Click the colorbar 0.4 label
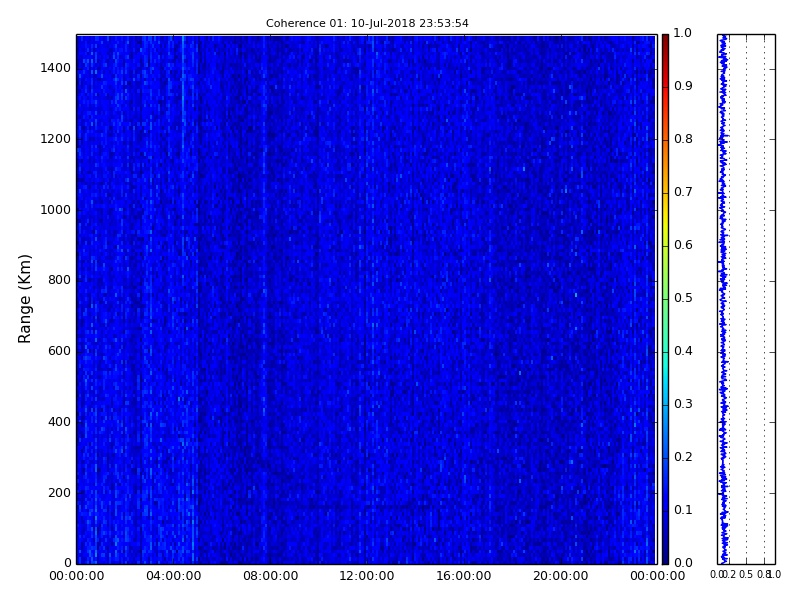This screenshot has height=600, width=800. [683, 351]
